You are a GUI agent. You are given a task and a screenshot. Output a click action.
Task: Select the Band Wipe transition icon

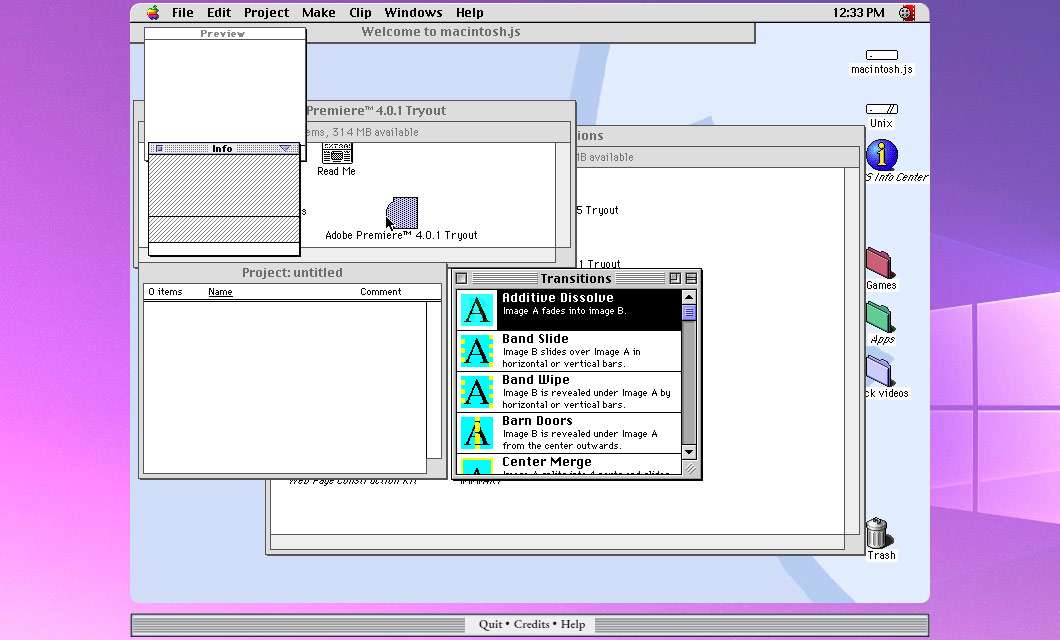[x=477, y=392]
